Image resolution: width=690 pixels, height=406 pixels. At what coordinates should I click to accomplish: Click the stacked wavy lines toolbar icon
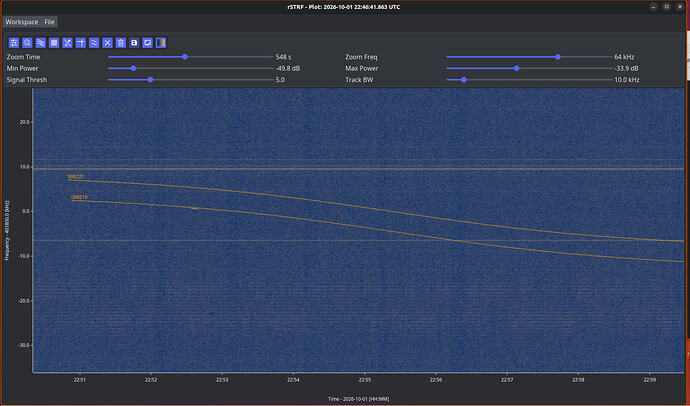click(40, 43)
